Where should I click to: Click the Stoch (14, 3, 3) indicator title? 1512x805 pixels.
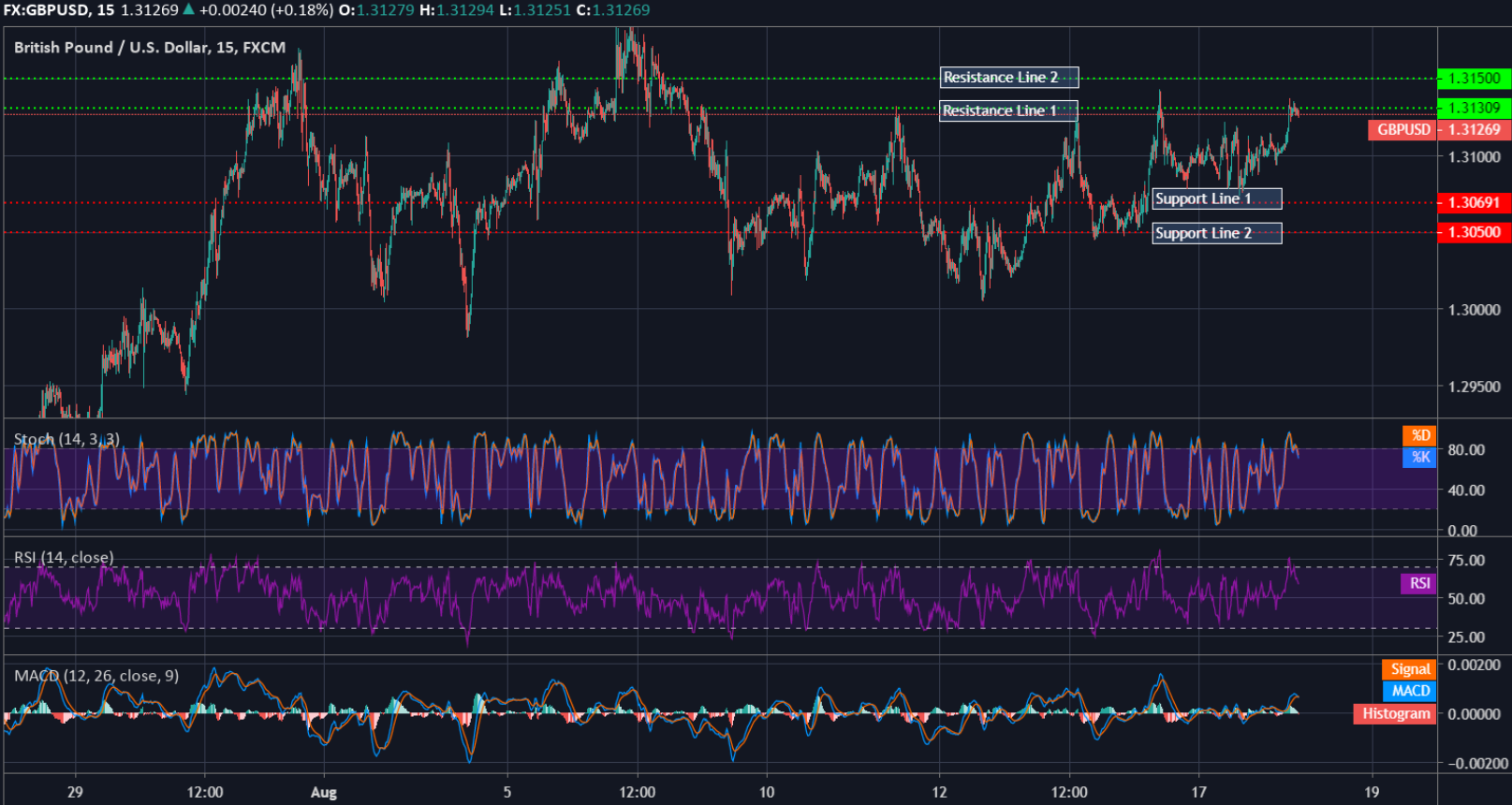pyautogui.click(x=66, y=439)
